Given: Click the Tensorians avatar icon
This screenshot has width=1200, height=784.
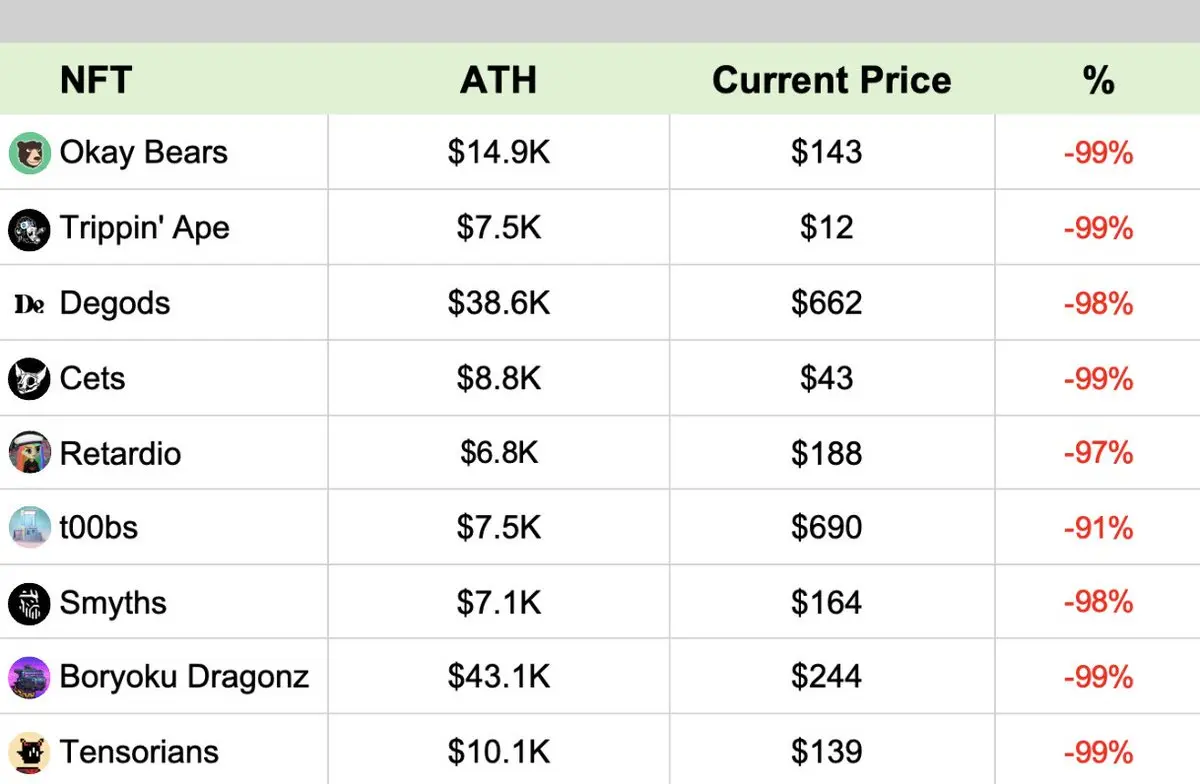Looking at the screenshot, I should click(29, 751).
